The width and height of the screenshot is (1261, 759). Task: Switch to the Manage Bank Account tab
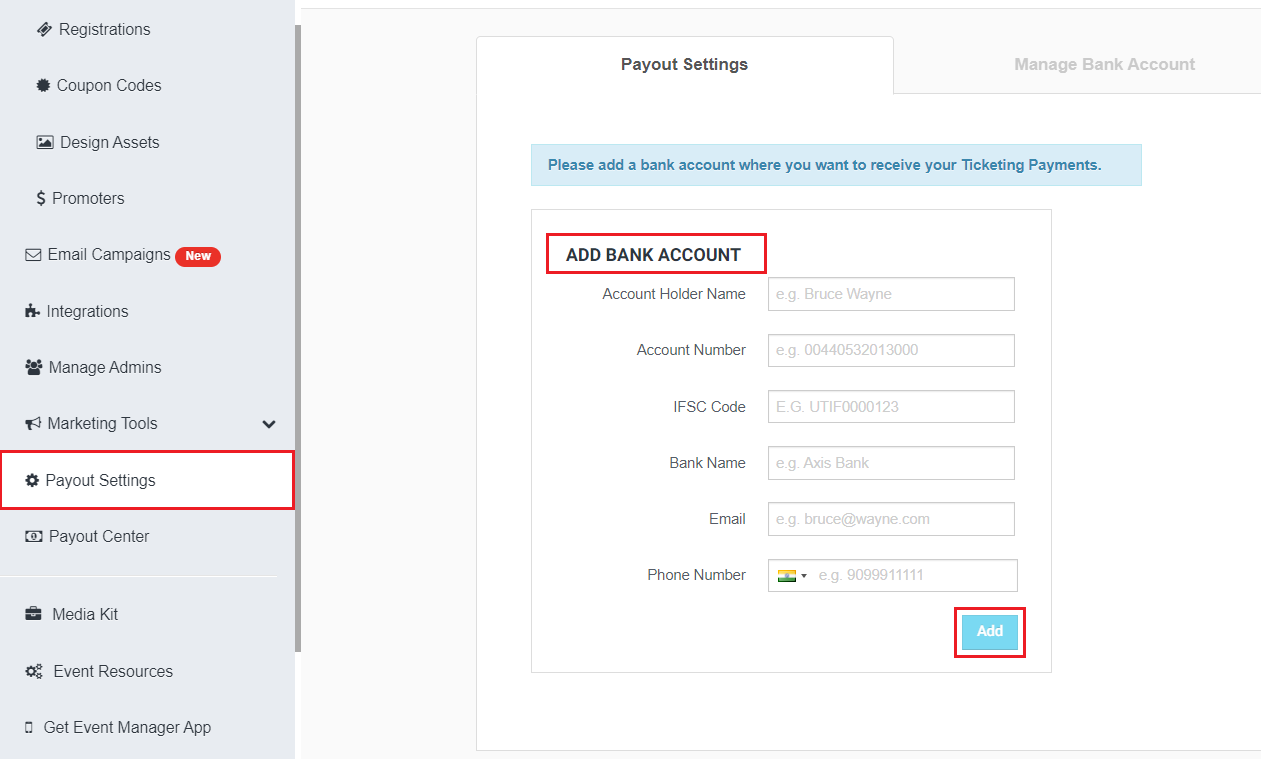[x=1104, y=64]
